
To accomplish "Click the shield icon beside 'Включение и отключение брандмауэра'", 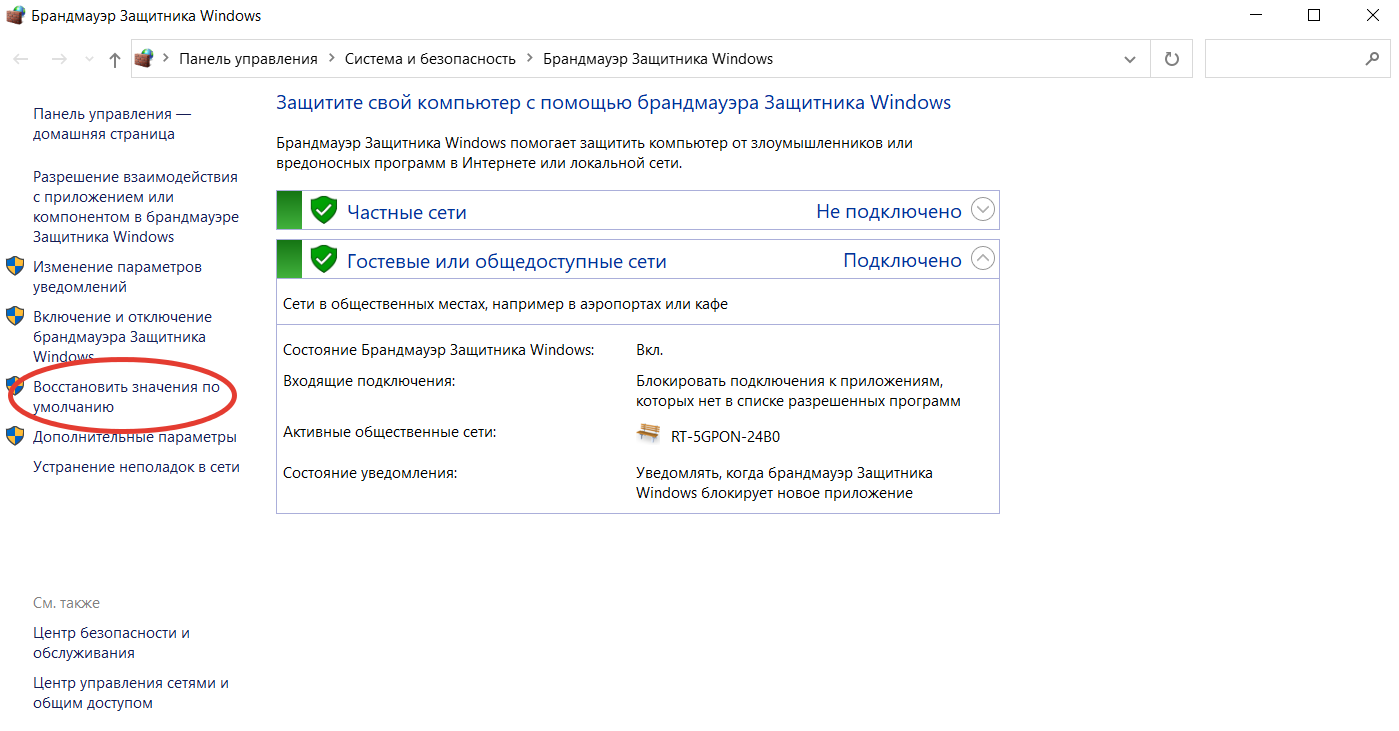I will coord(15,316).
